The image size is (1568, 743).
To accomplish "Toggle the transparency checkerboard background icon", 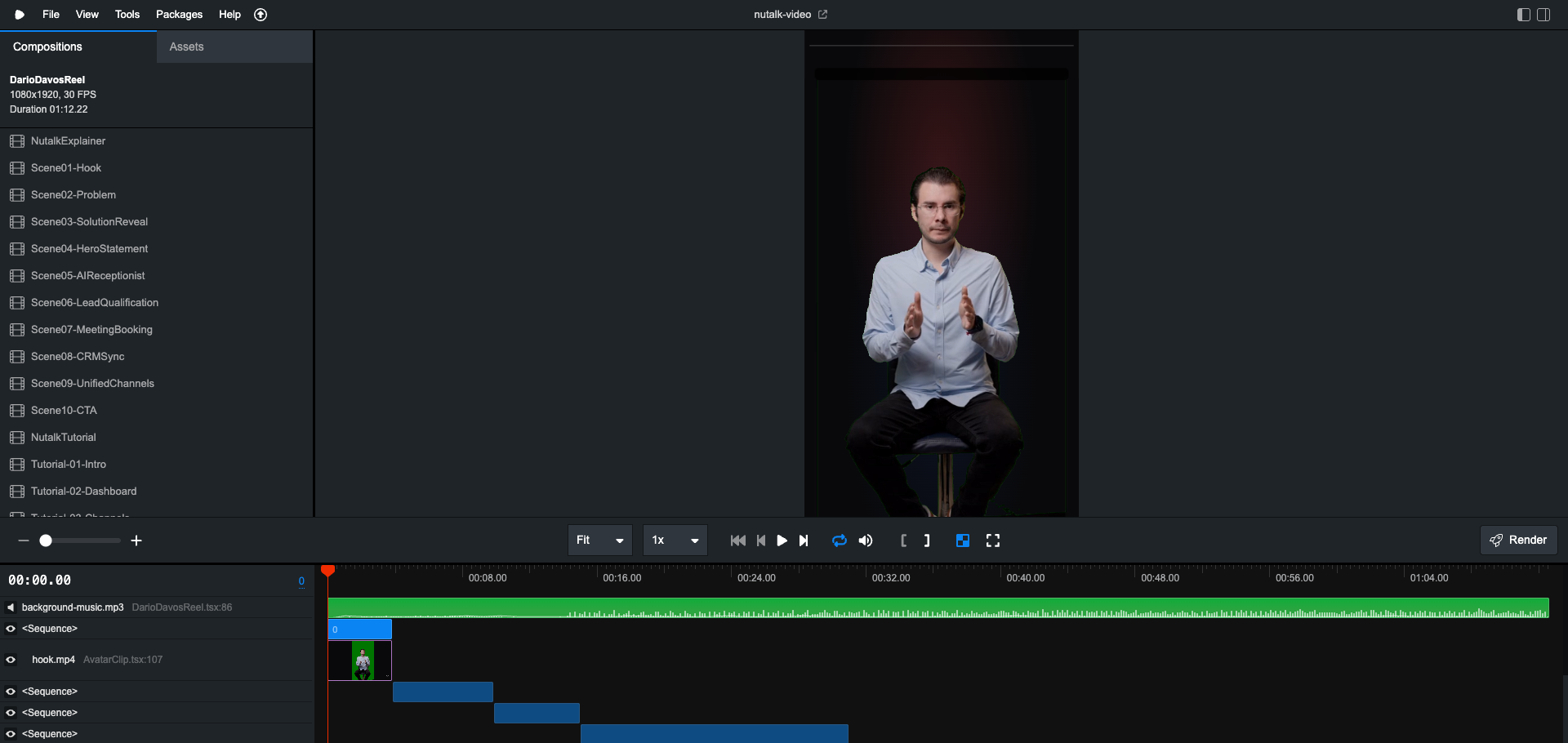I will tap(963, 541).
